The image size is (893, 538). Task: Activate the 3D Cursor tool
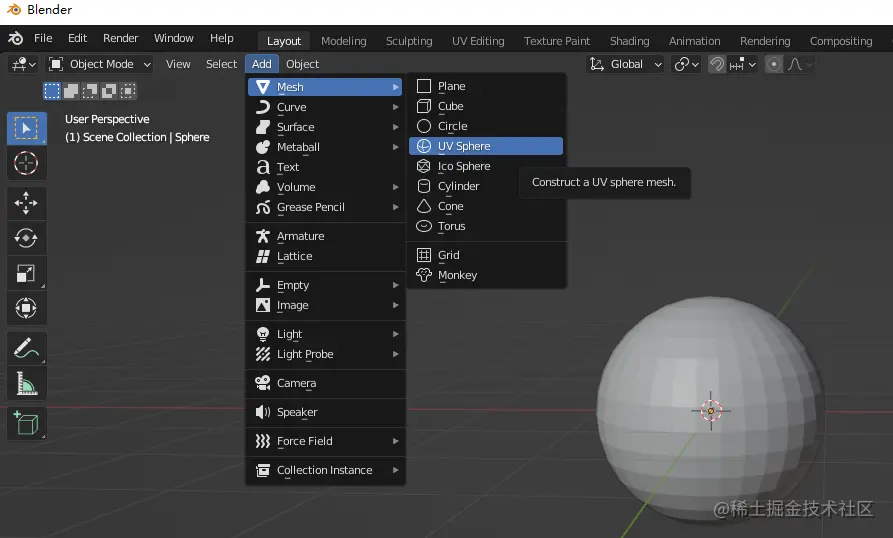click(x=26, y=163)
